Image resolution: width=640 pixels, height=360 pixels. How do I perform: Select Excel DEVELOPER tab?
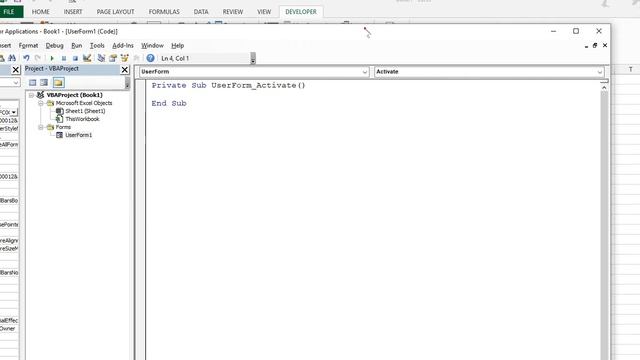[301, 12]
